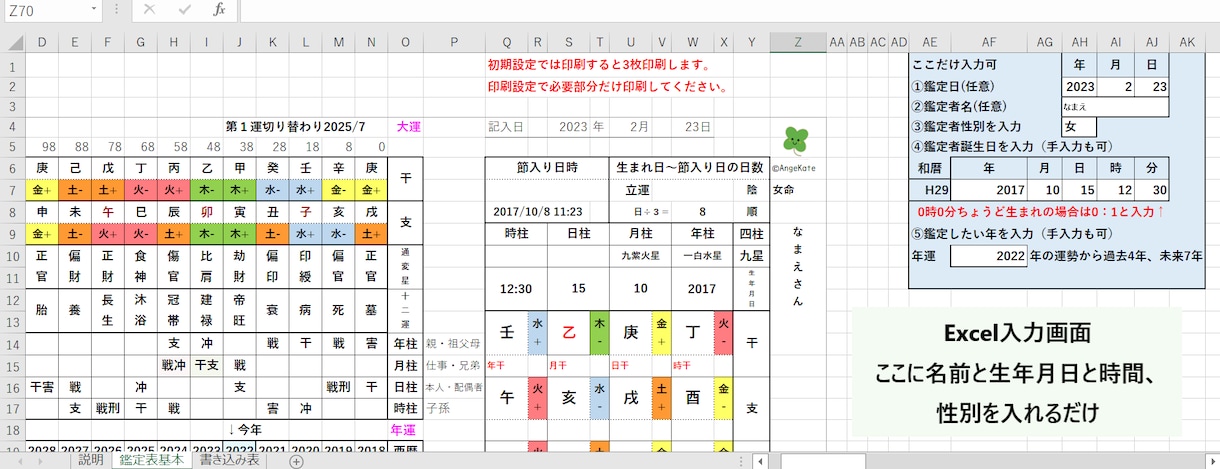1220x469 pixels.
Task: Click the 九紫火星 cell
Action: (x=640, y=256)
